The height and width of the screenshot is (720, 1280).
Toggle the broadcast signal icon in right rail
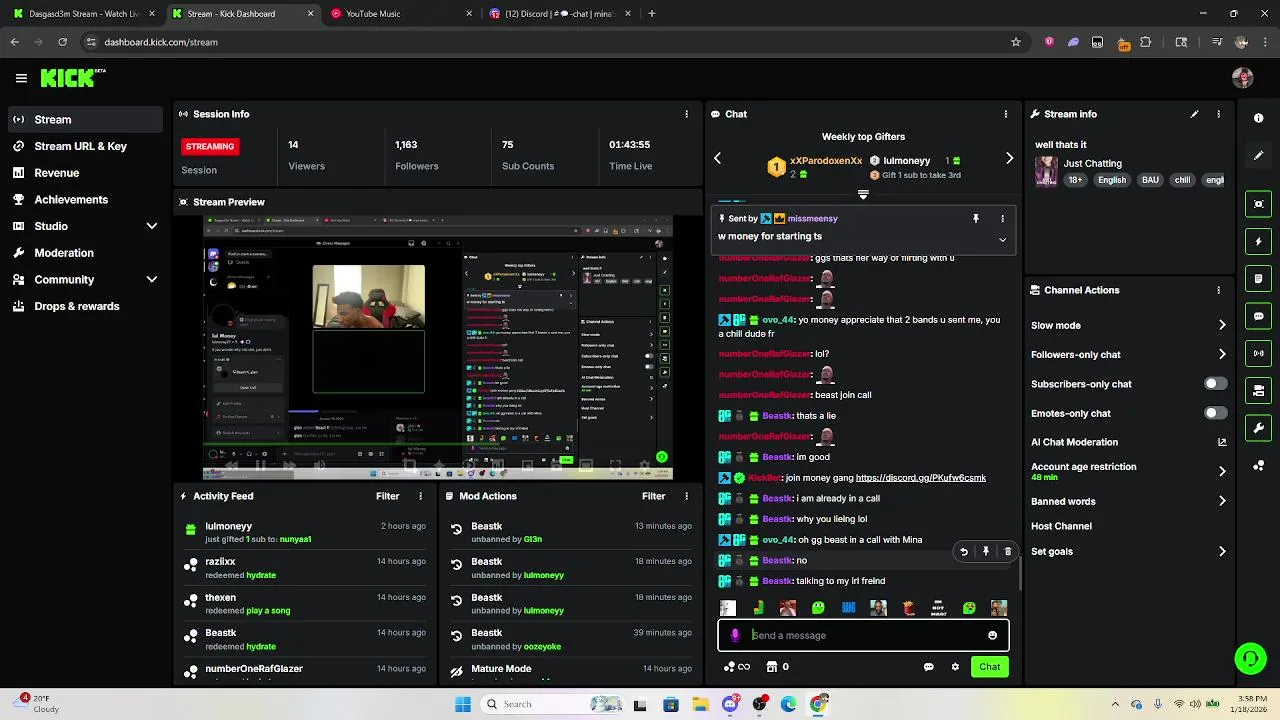pyautogui.click(x=1258, y=353)
